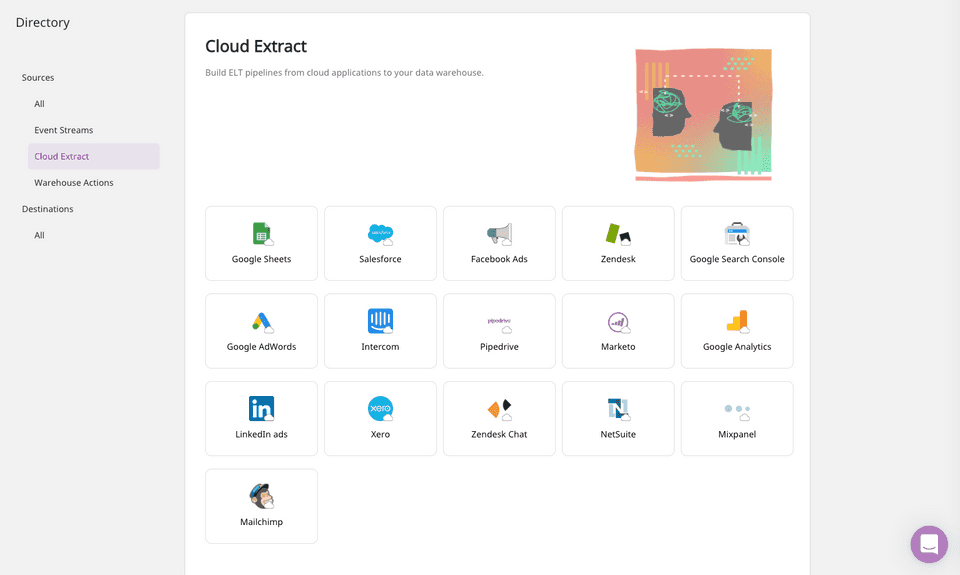Image resolution: width=960 pixels, height=575 pixels.
Task: Pick the NetSuite source card
Action: [x=618, y=418]
